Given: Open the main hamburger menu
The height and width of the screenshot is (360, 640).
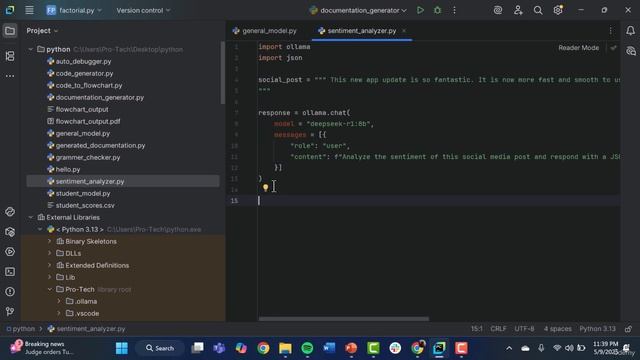Looking at the screenshot, I should click(29, 10).
